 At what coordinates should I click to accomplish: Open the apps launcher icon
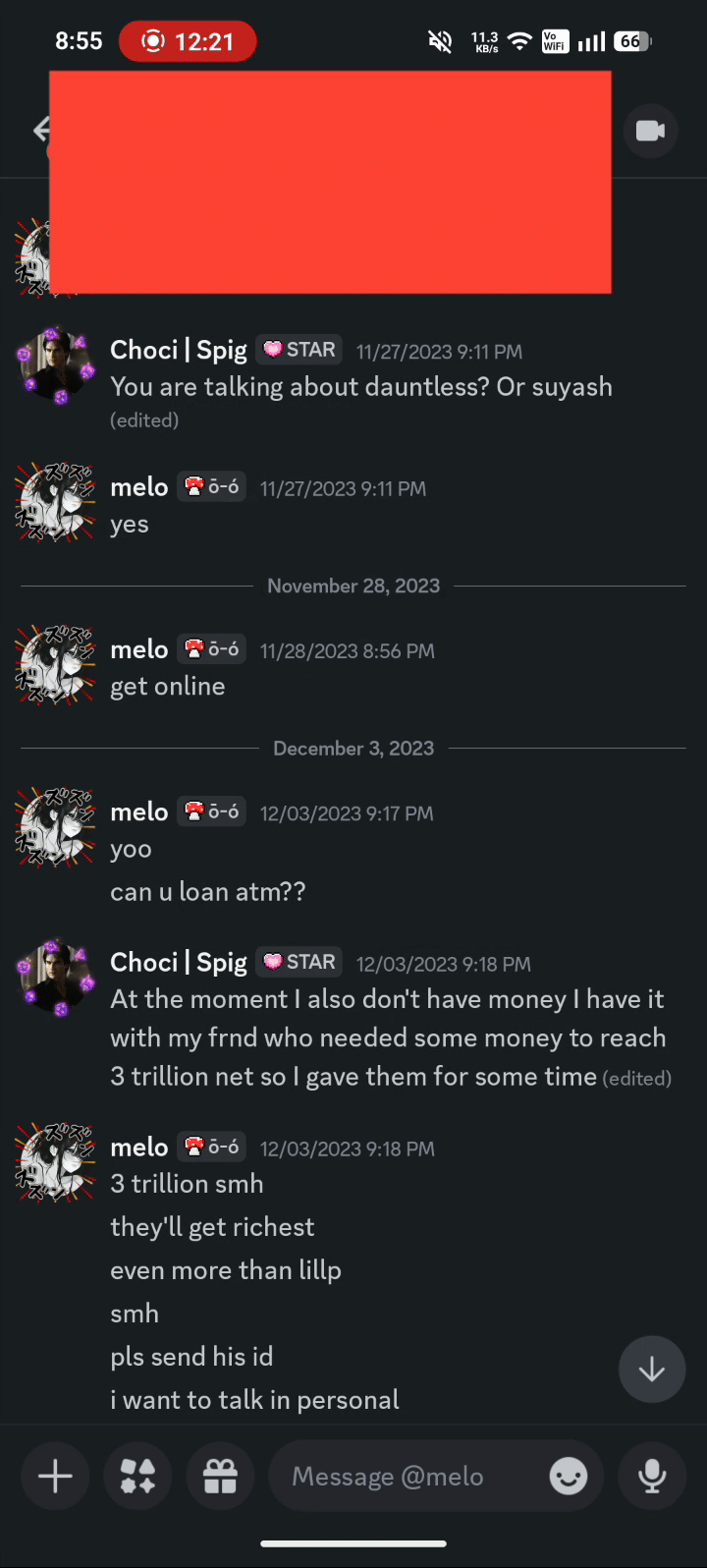[x=137, y=1476]
